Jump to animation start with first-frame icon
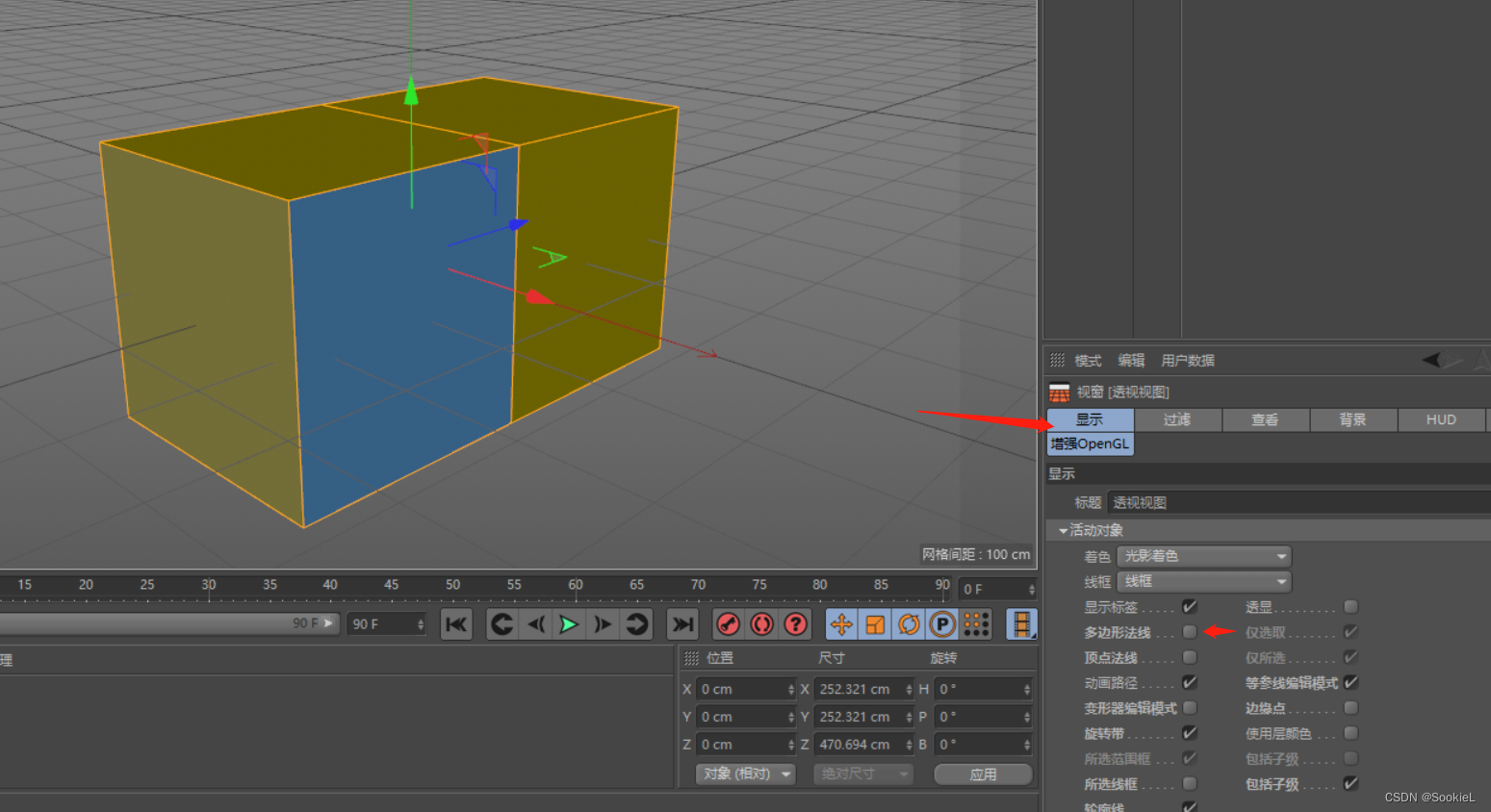This screenshot has width=1491, height=812. [455, 624]
